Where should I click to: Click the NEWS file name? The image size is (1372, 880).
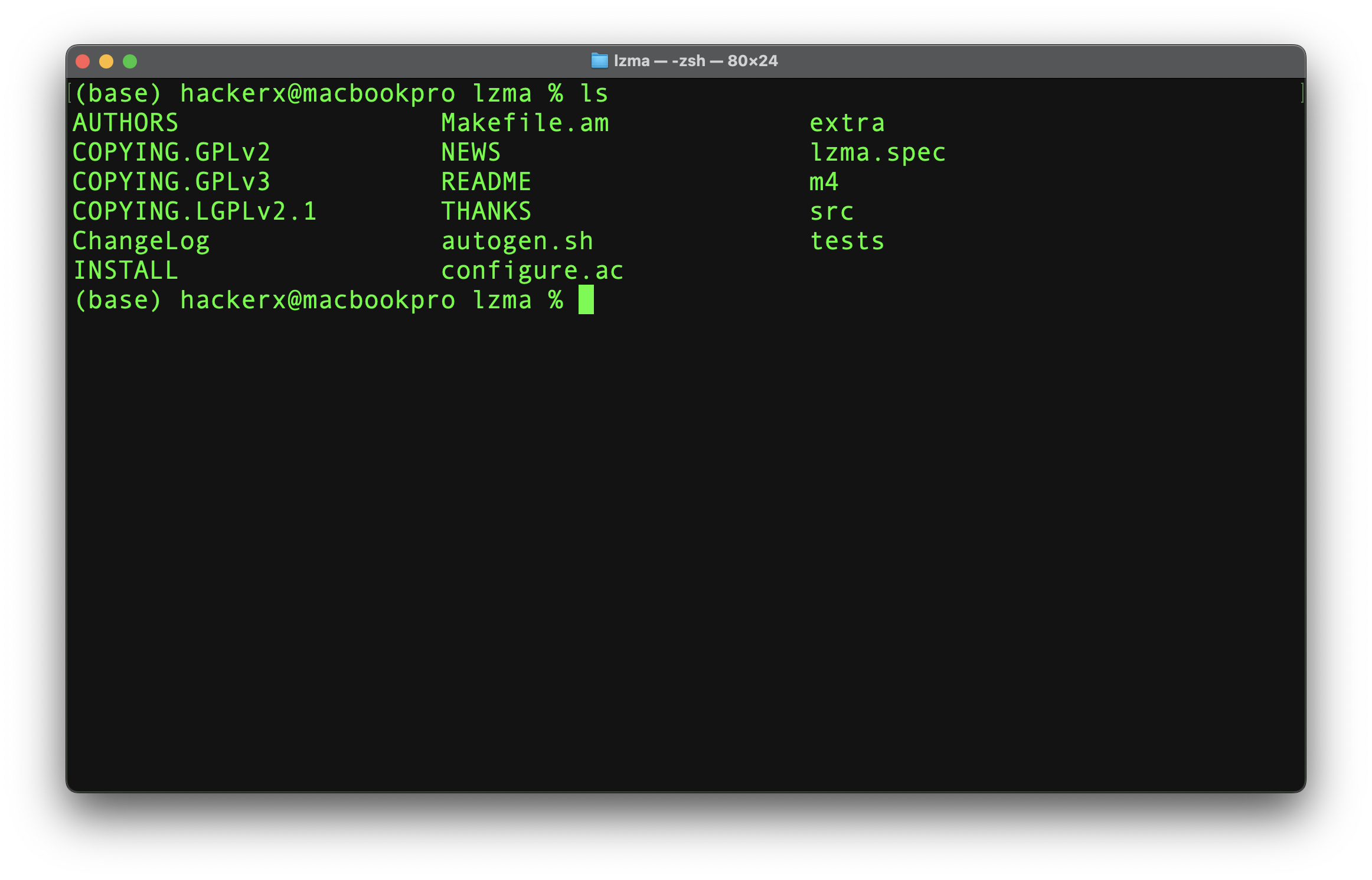(471, 152)
